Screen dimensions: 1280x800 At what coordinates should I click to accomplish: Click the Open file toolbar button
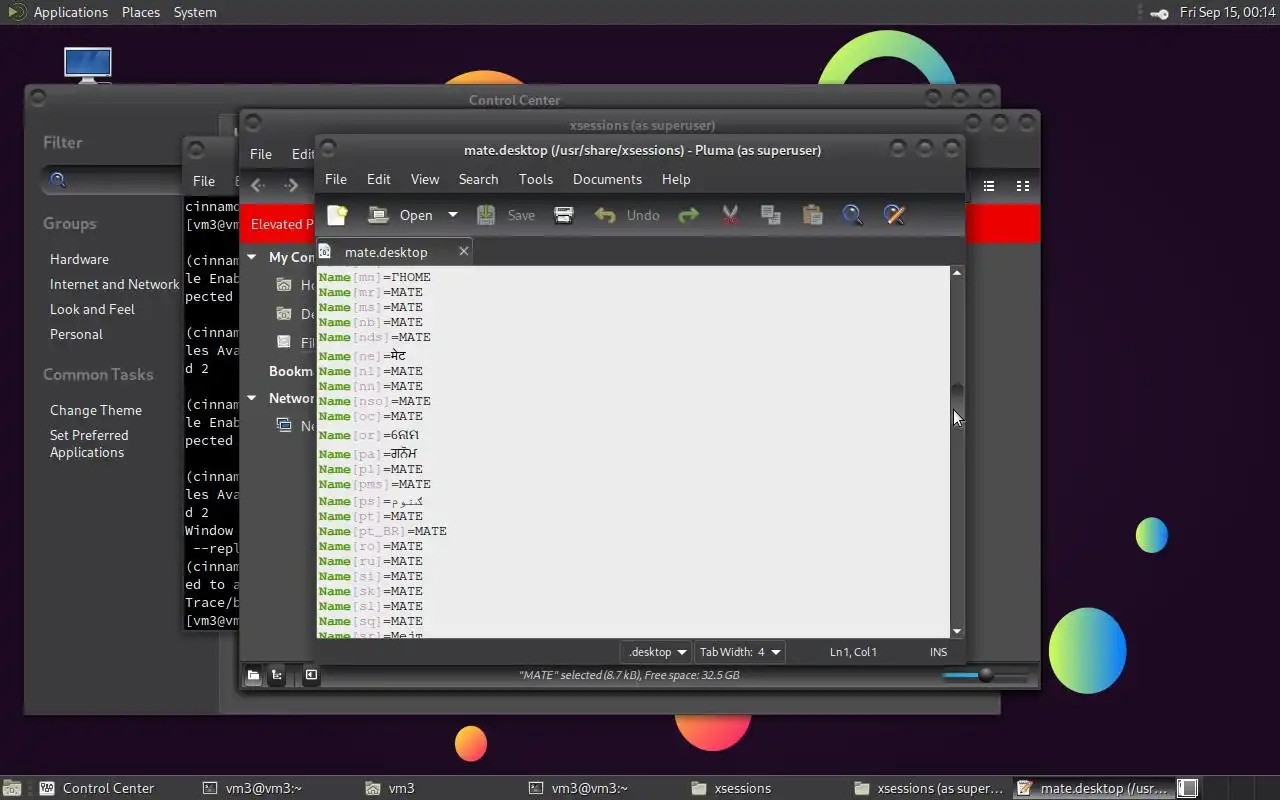pos(400,215)
